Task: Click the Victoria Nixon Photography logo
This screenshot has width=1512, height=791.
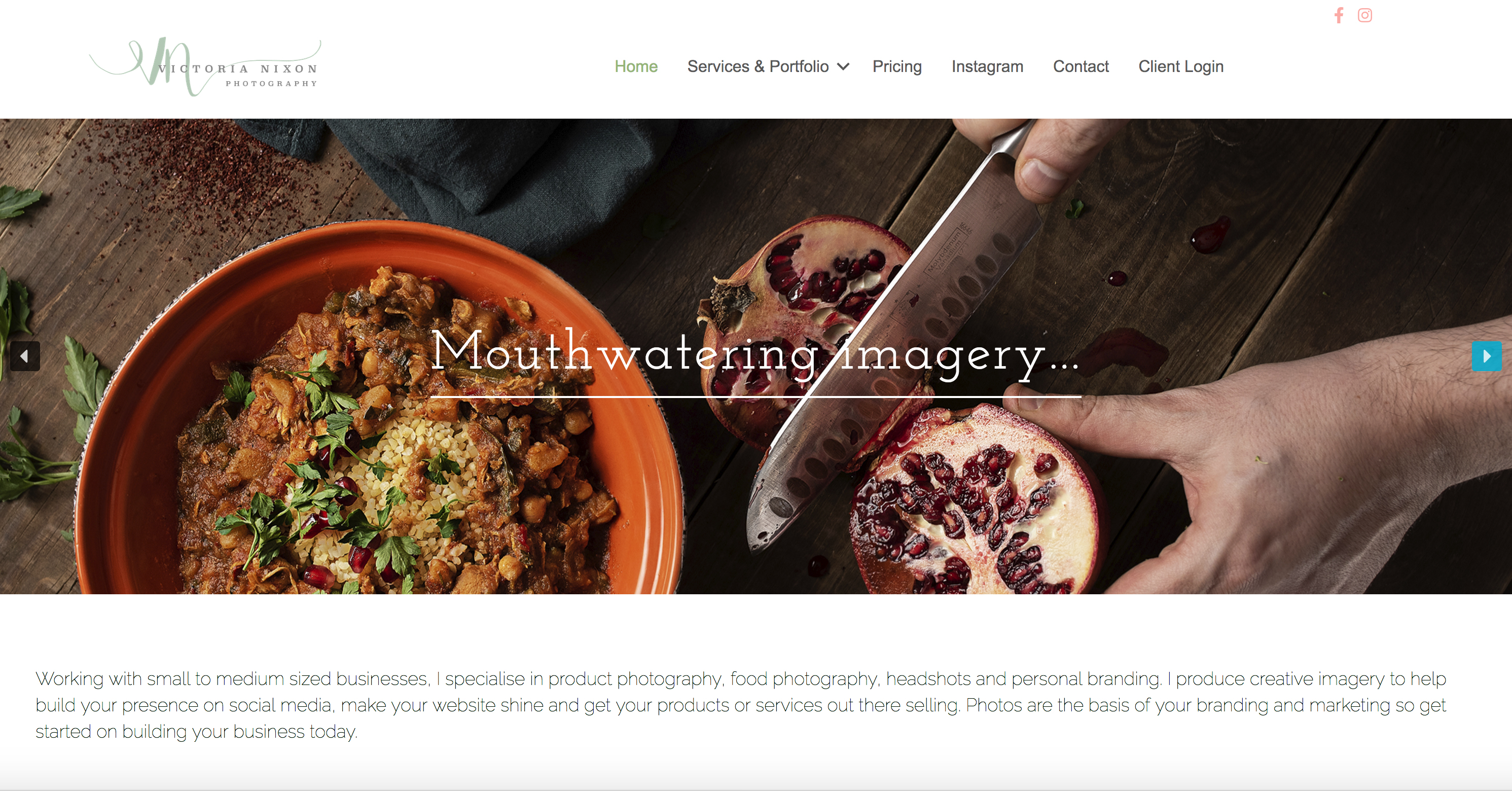Action: (205, 67)
